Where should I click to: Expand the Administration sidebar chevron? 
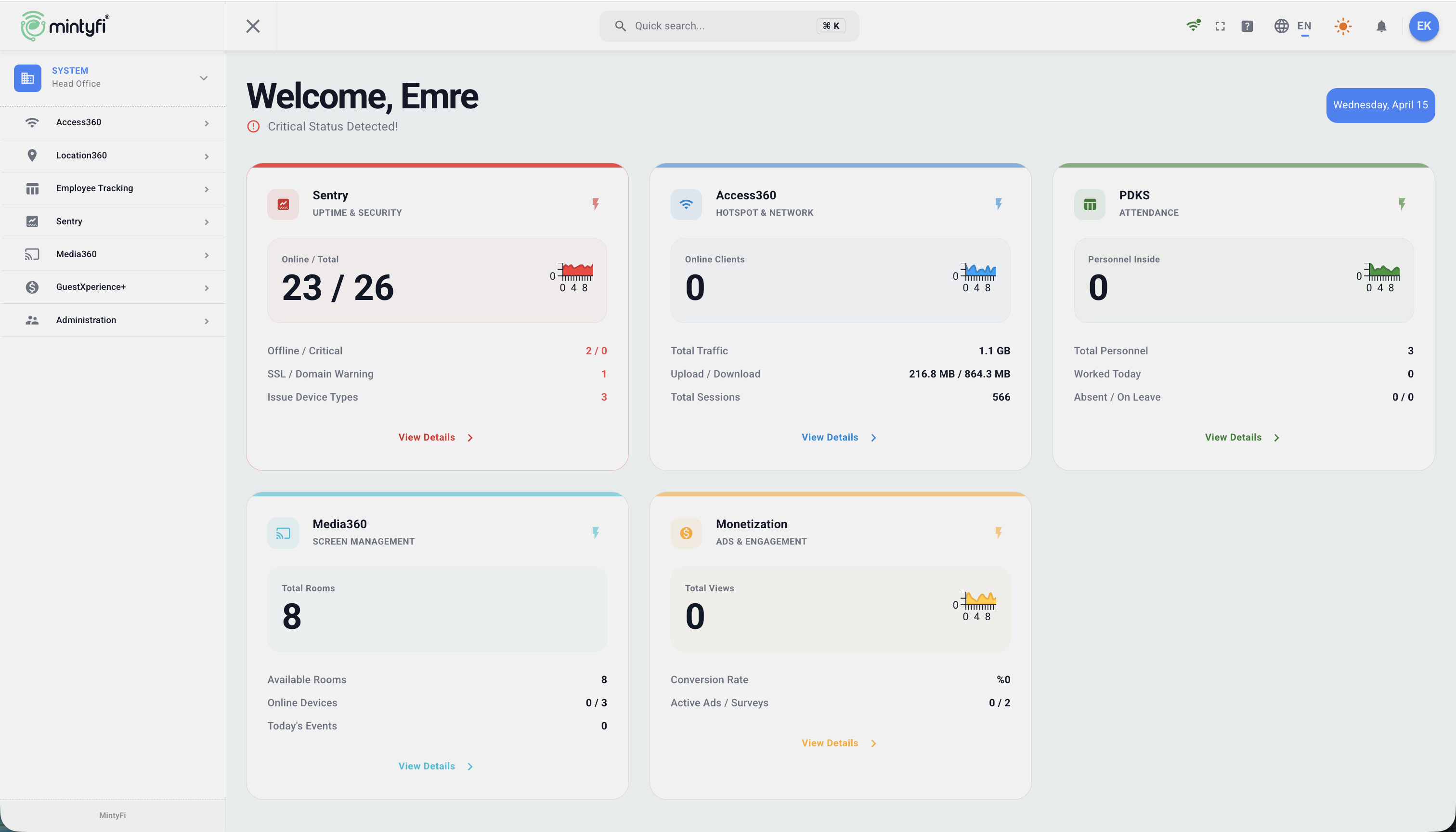[206, 321]
